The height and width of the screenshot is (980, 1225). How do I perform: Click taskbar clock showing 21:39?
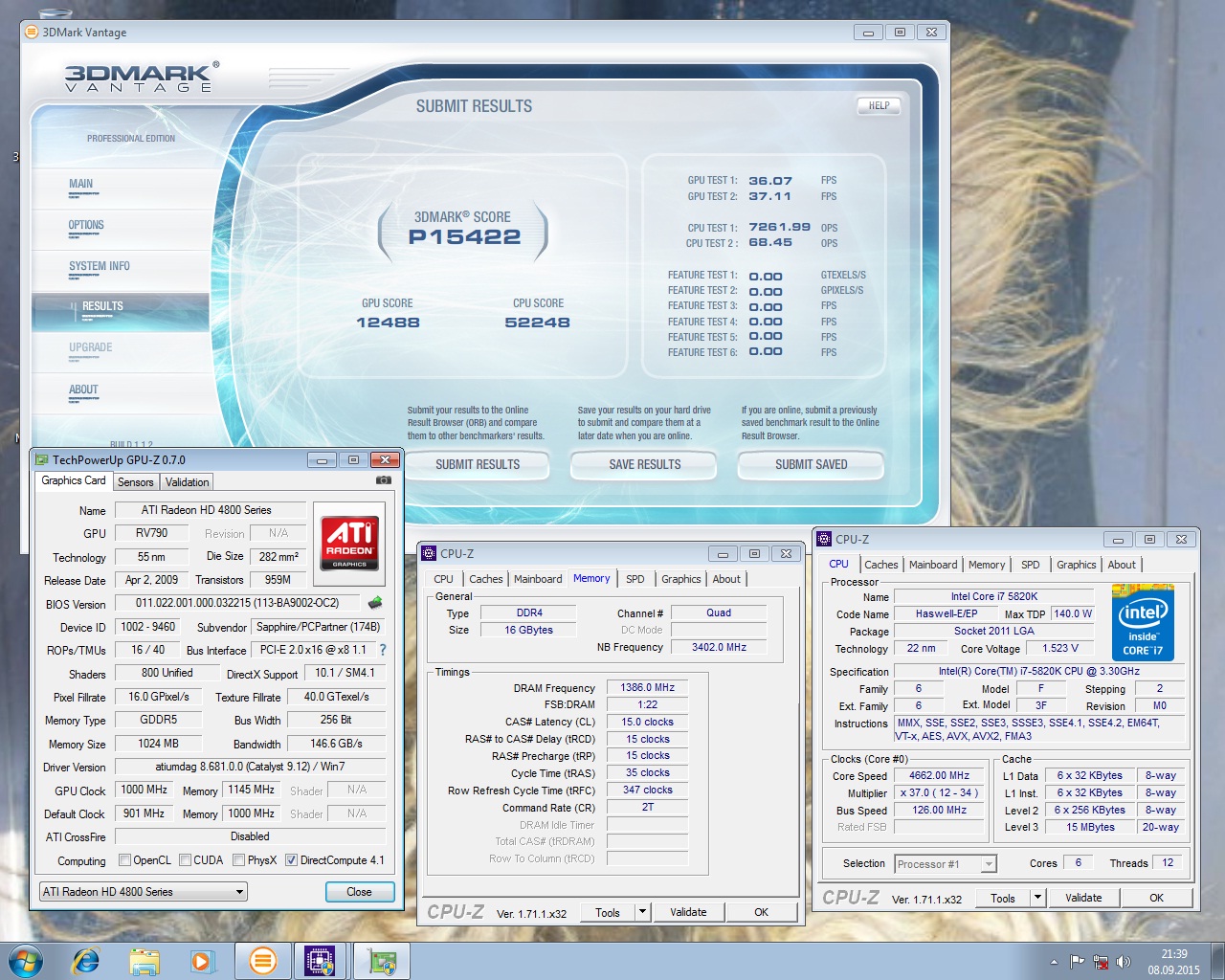tap(1174, 962)
